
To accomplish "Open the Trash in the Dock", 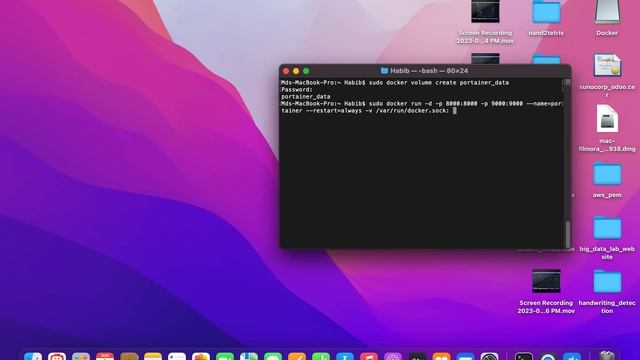I will coord(607,356).
